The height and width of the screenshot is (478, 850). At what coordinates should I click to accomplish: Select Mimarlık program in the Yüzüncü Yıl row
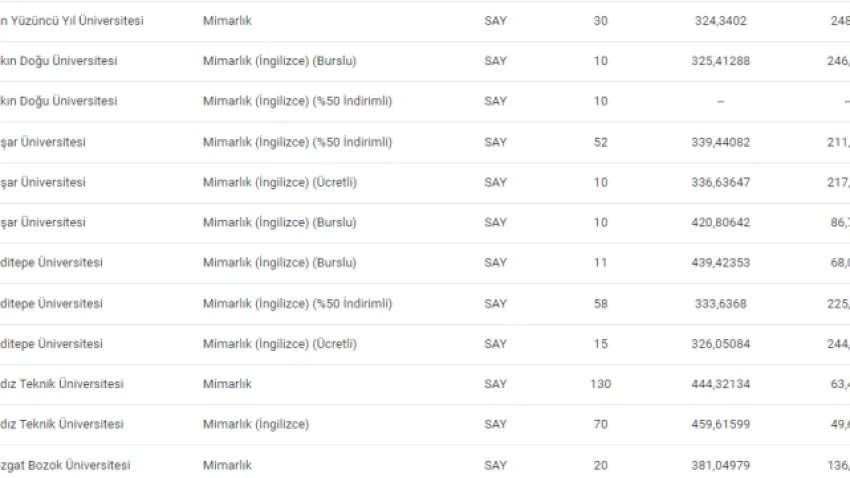click(x=227, y=21)
